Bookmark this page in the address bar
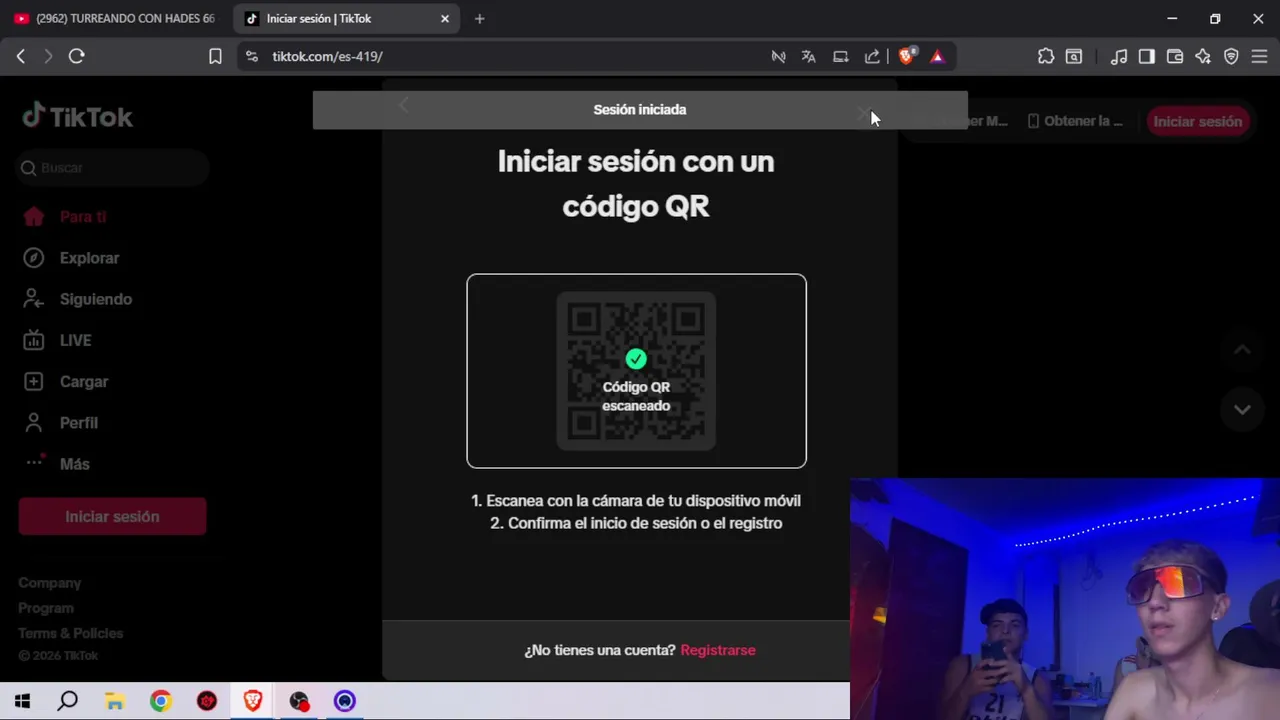 pos(215,57)
